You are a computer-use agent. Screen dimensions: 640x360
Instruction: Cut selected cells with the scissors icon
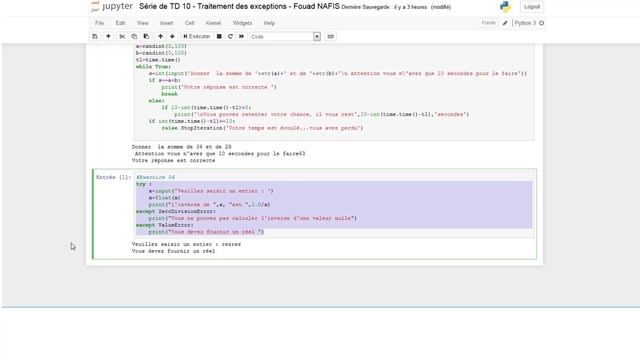(122, 36)
